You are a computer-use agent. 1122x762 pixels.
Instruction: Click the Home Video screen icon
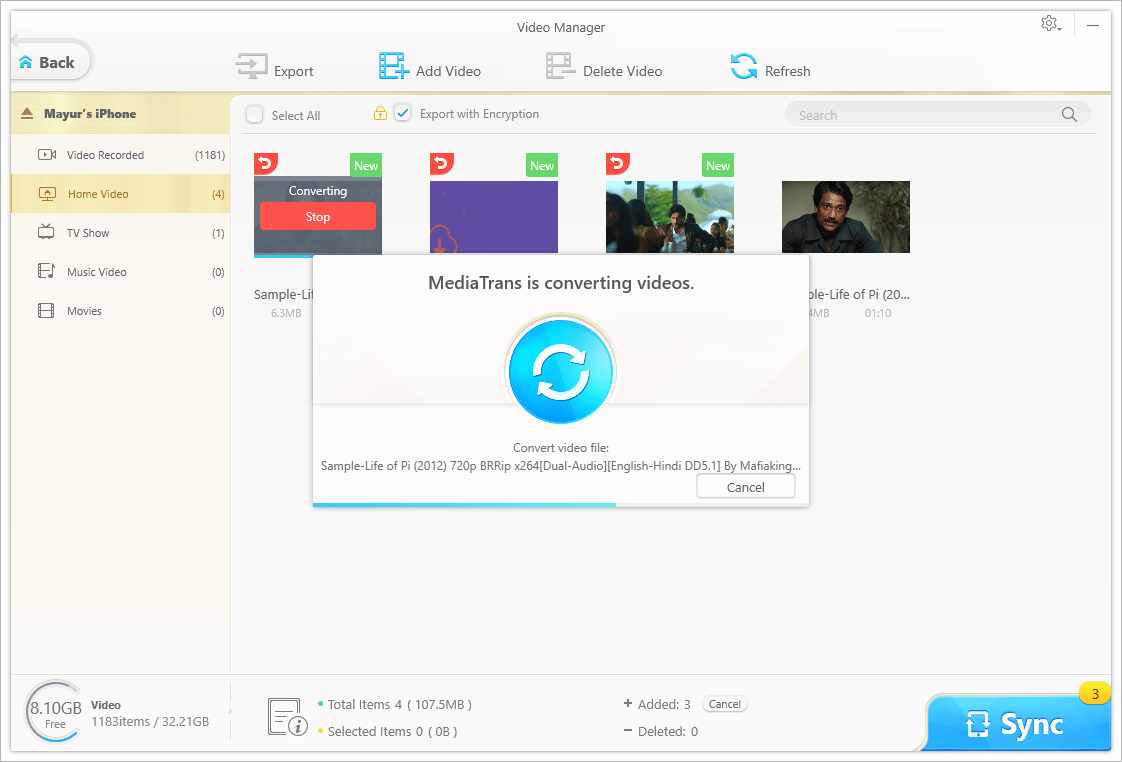(x=47, y=194)
